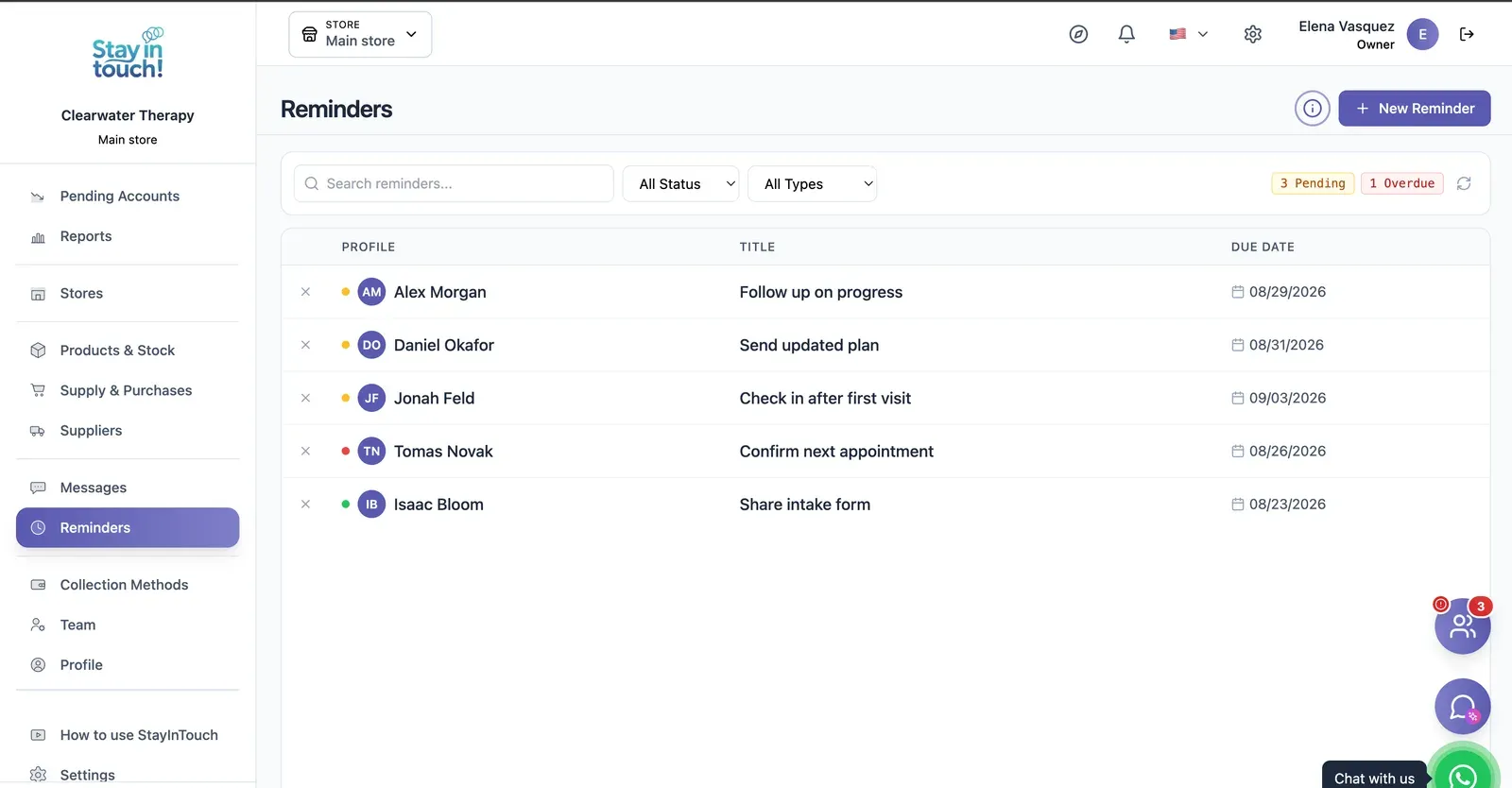The width and height of the screenshot is (1512, 788).
Task: Expand the Main store selector
Action: pyautogui.click(x=360, y=34)
